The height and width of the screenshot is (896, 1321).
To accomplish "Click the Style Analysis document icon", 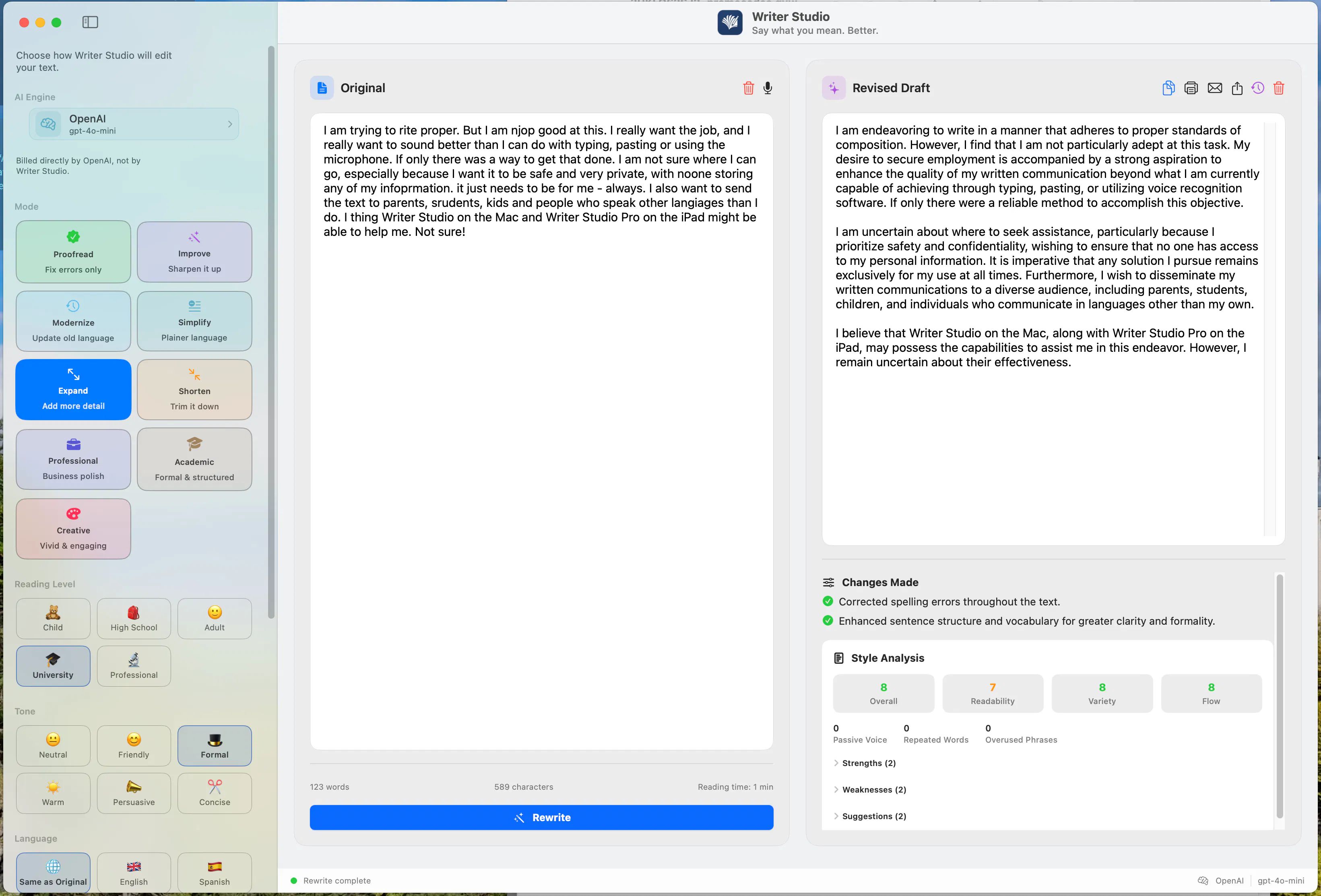I will [839, 658].
